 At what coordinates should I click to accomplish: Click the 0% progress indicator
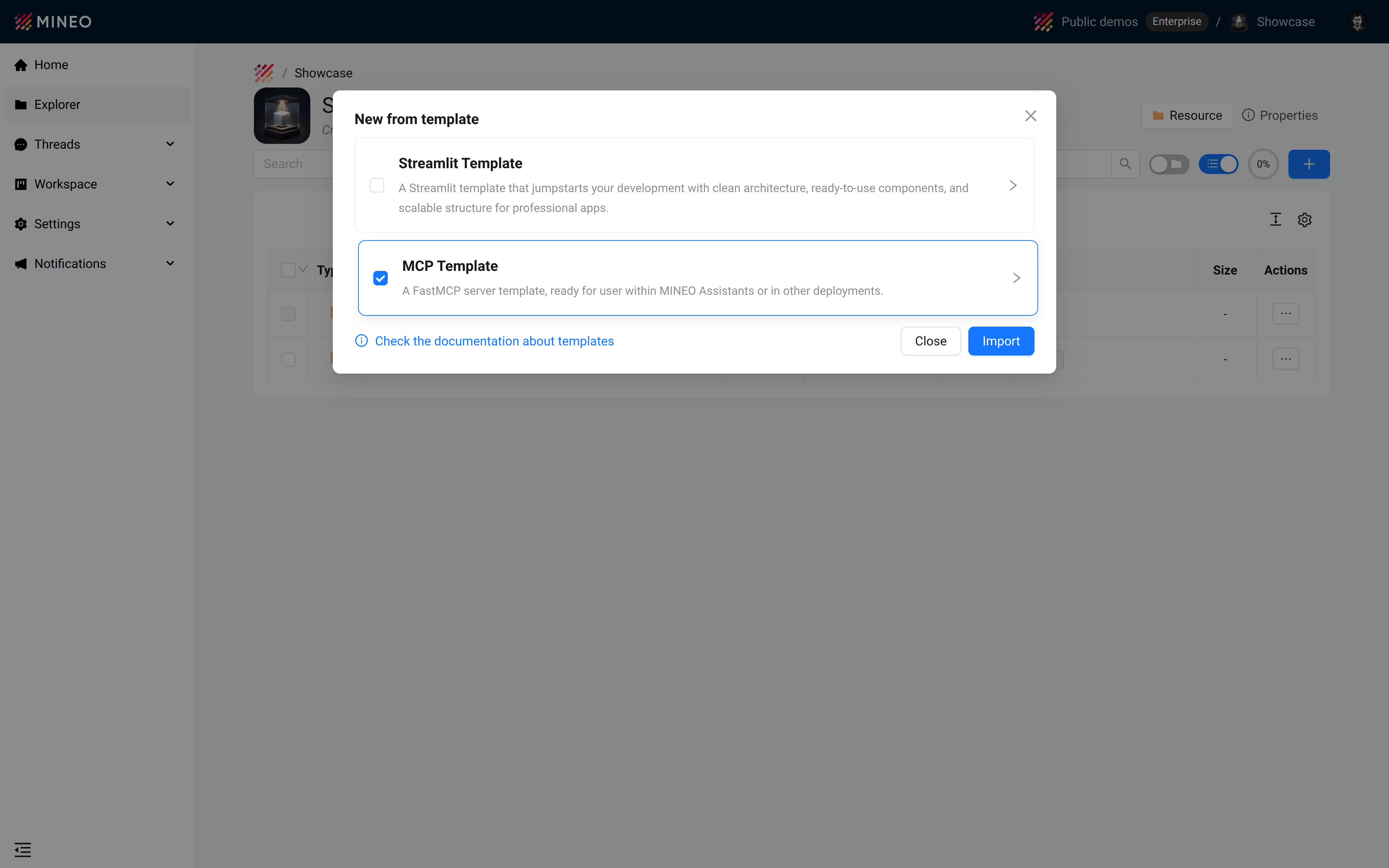[x=1263, y=164]
